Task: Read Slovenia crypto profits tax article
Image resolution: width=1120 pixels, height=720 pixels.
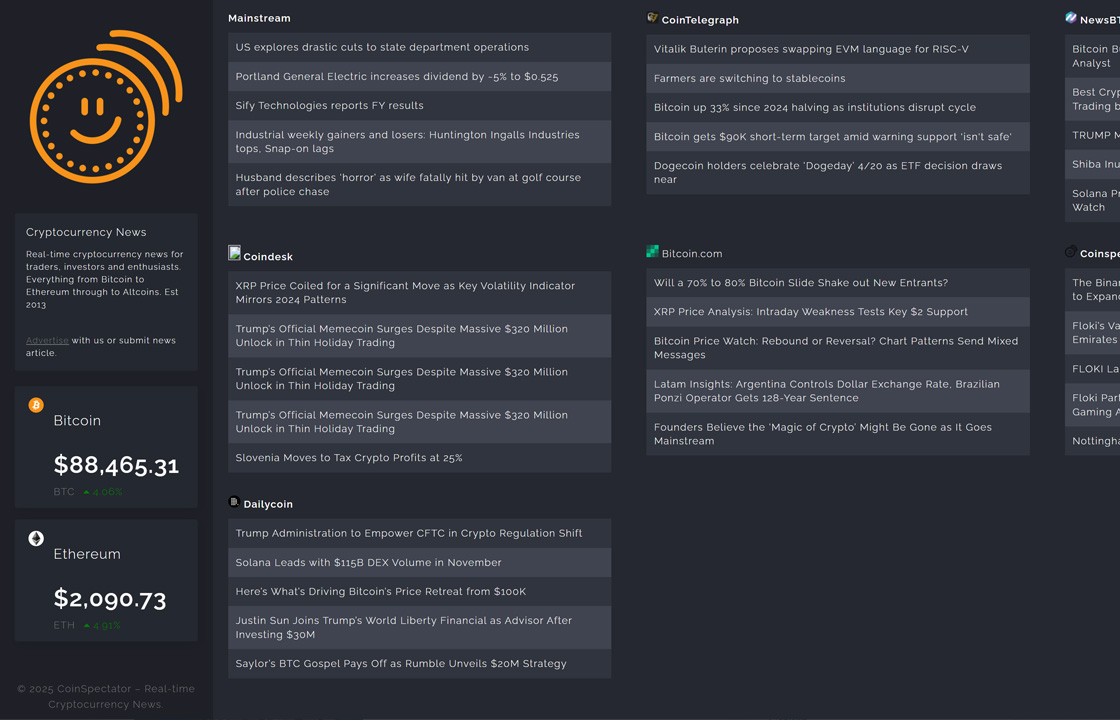Action: (x=349, y=458)
